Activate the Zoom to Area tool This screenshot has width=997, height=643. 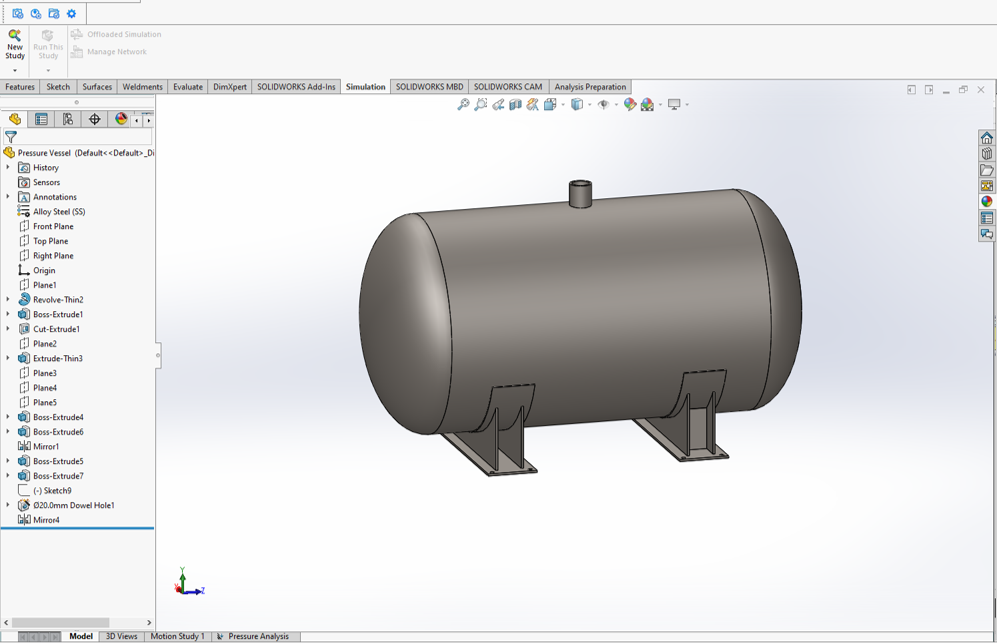coord(479,105)
